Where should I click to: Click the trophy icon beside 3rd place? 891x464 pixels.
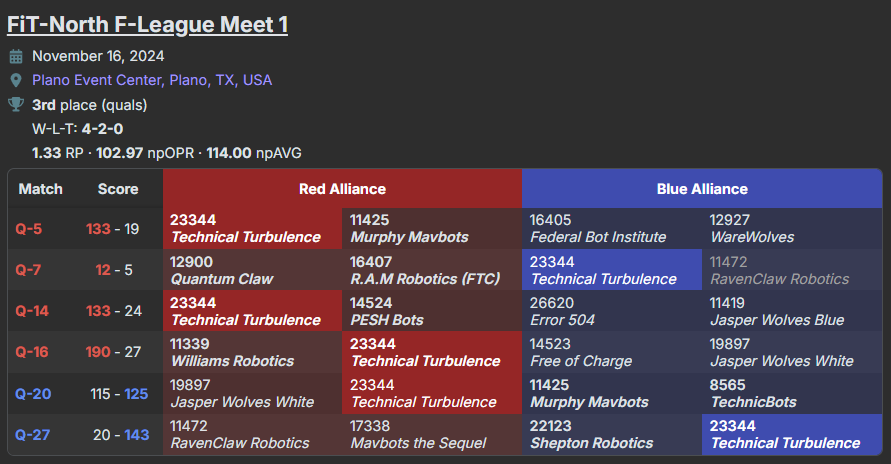(15, 105)
